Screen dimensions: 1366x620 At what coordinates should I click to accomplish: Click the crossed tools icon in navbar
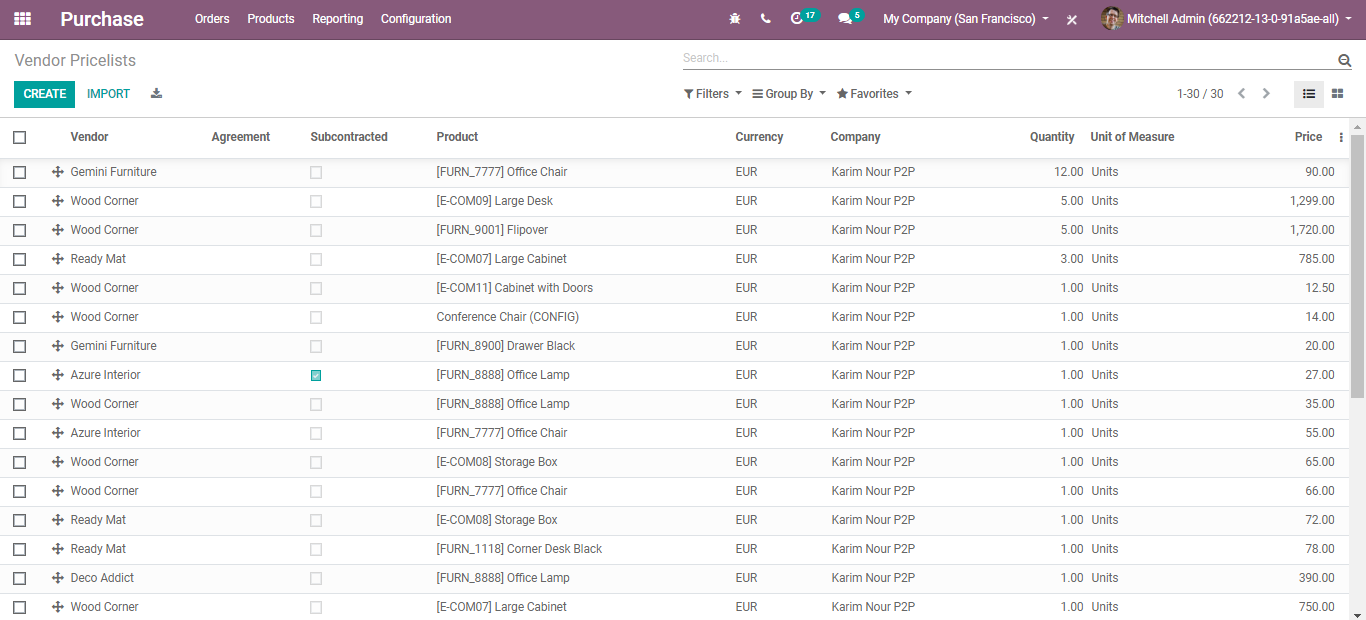click(x=1072, y=19)
